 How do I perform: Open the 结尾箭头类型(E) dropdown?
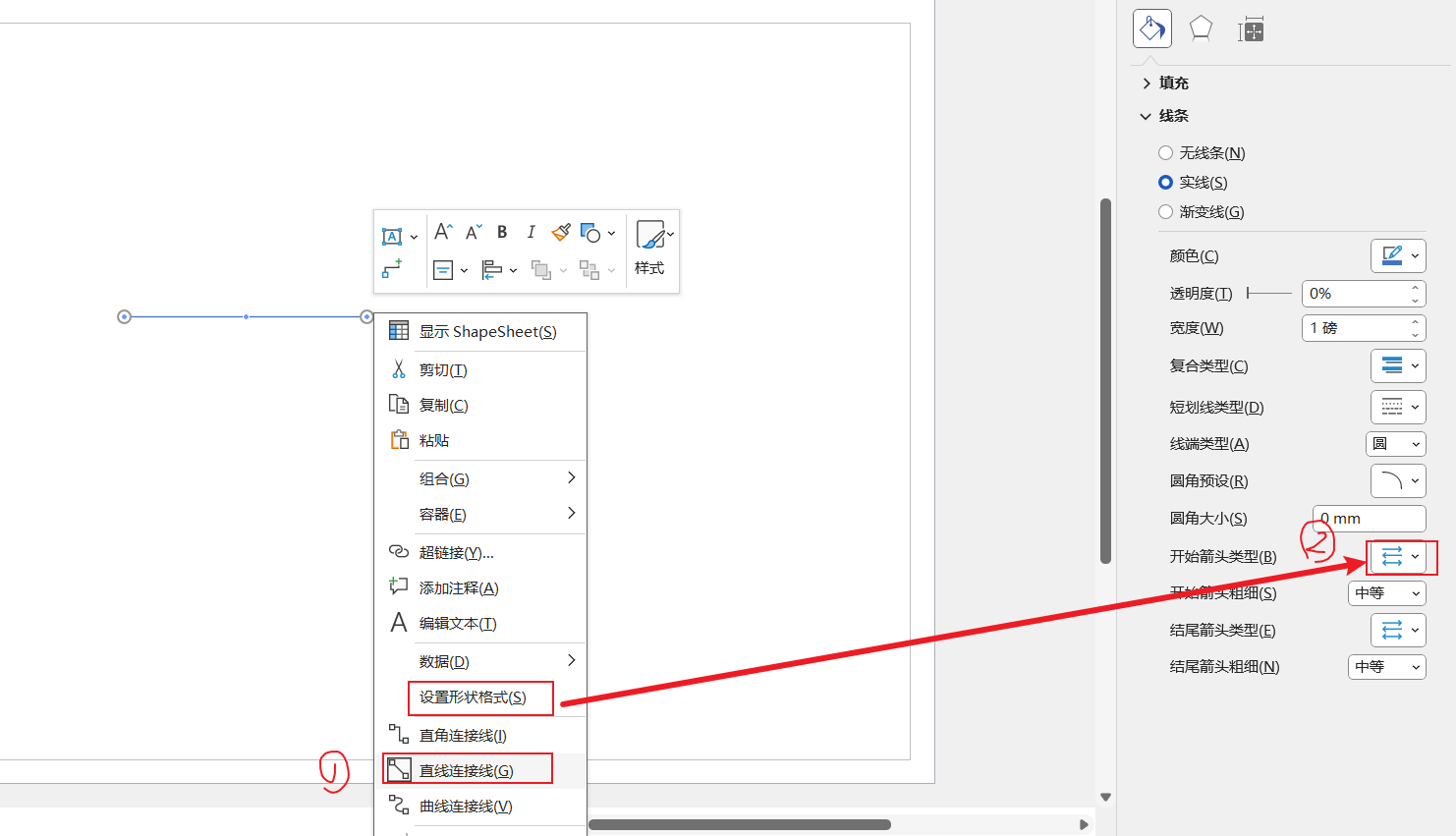coord(1398,630)
